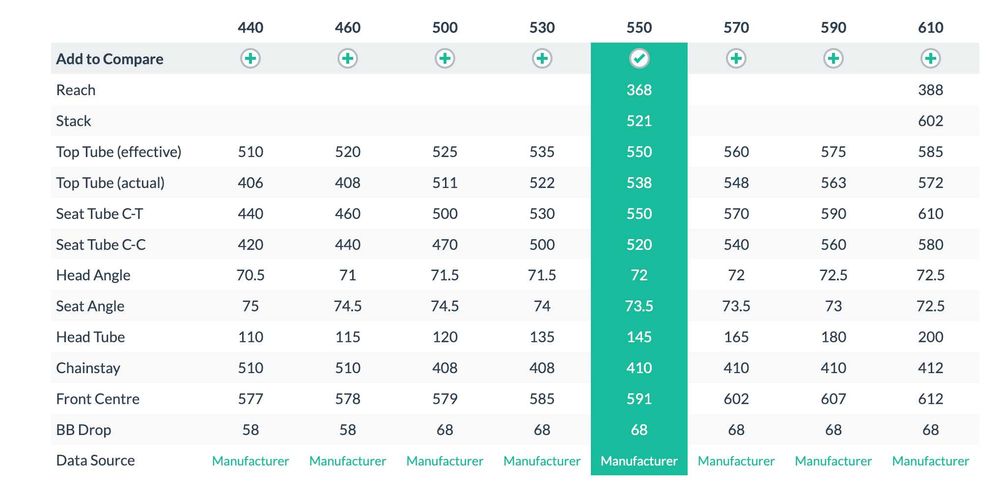Add size 500 to compare

pyautogui.click(x=444, y=59)
